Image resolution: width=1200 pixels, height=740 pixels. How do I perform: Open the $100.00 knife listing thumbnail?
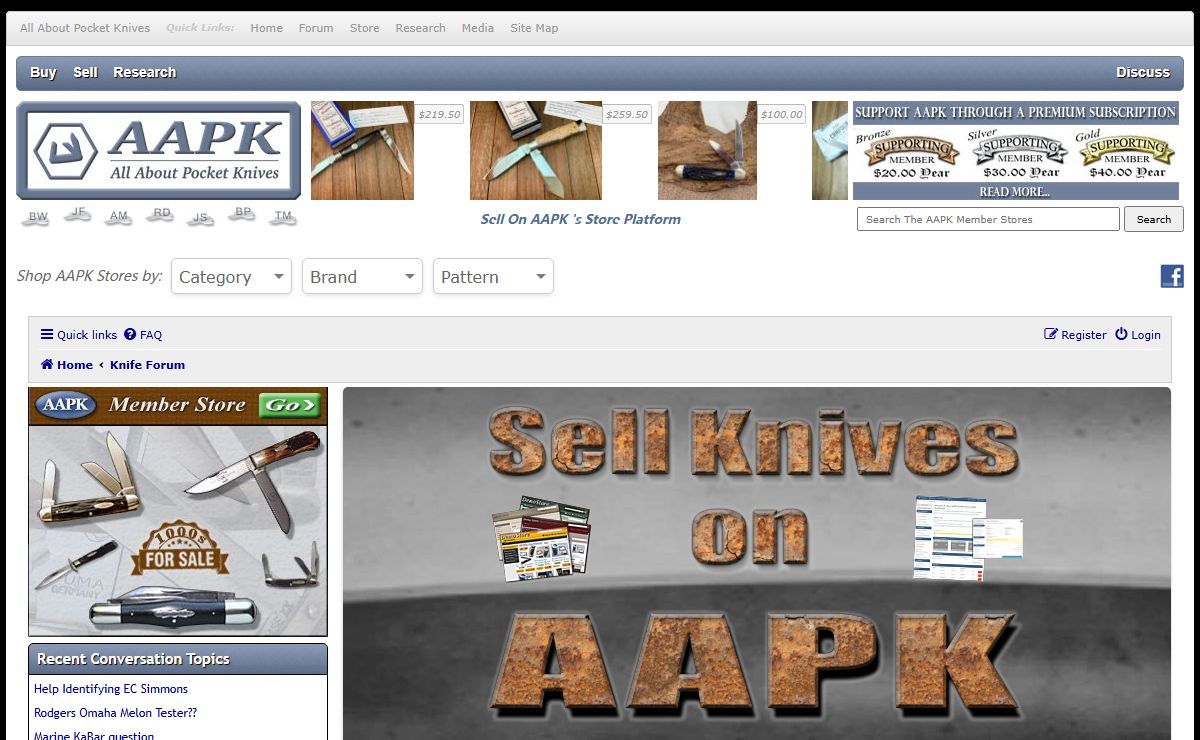(x=707, y=150)
